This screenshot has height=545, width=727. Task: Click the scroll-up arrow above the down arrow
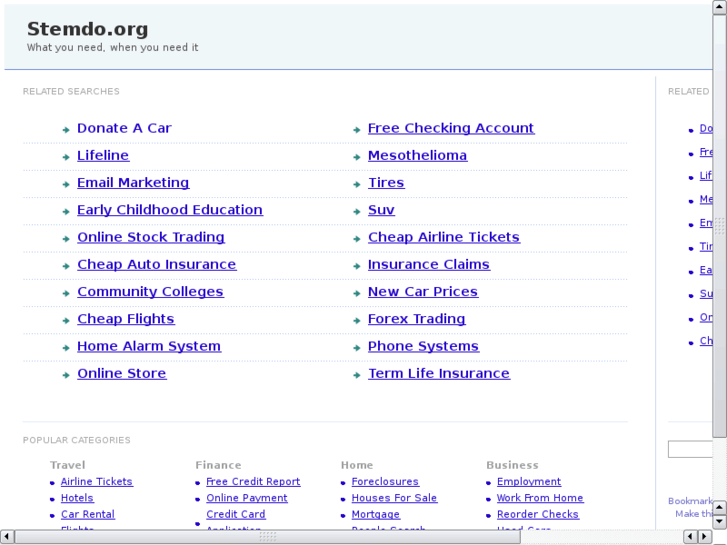[x=719, y=507]
